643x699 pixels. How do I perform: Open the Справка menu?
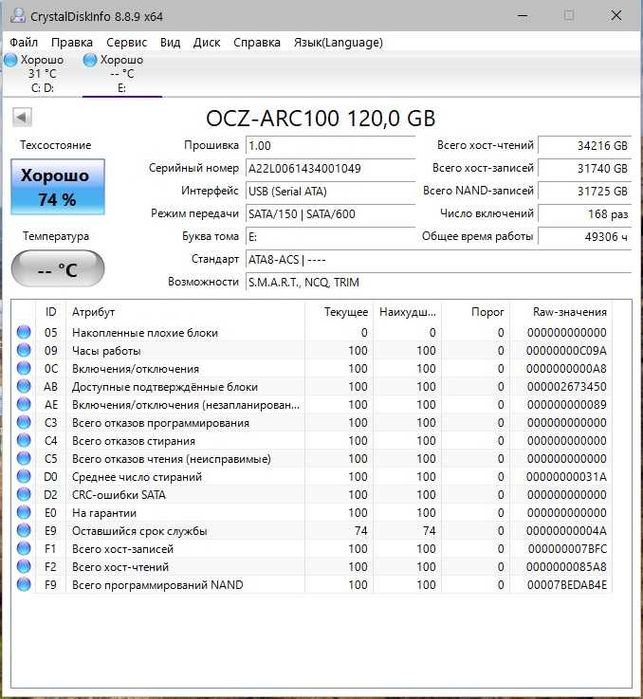tap(257, 42)
